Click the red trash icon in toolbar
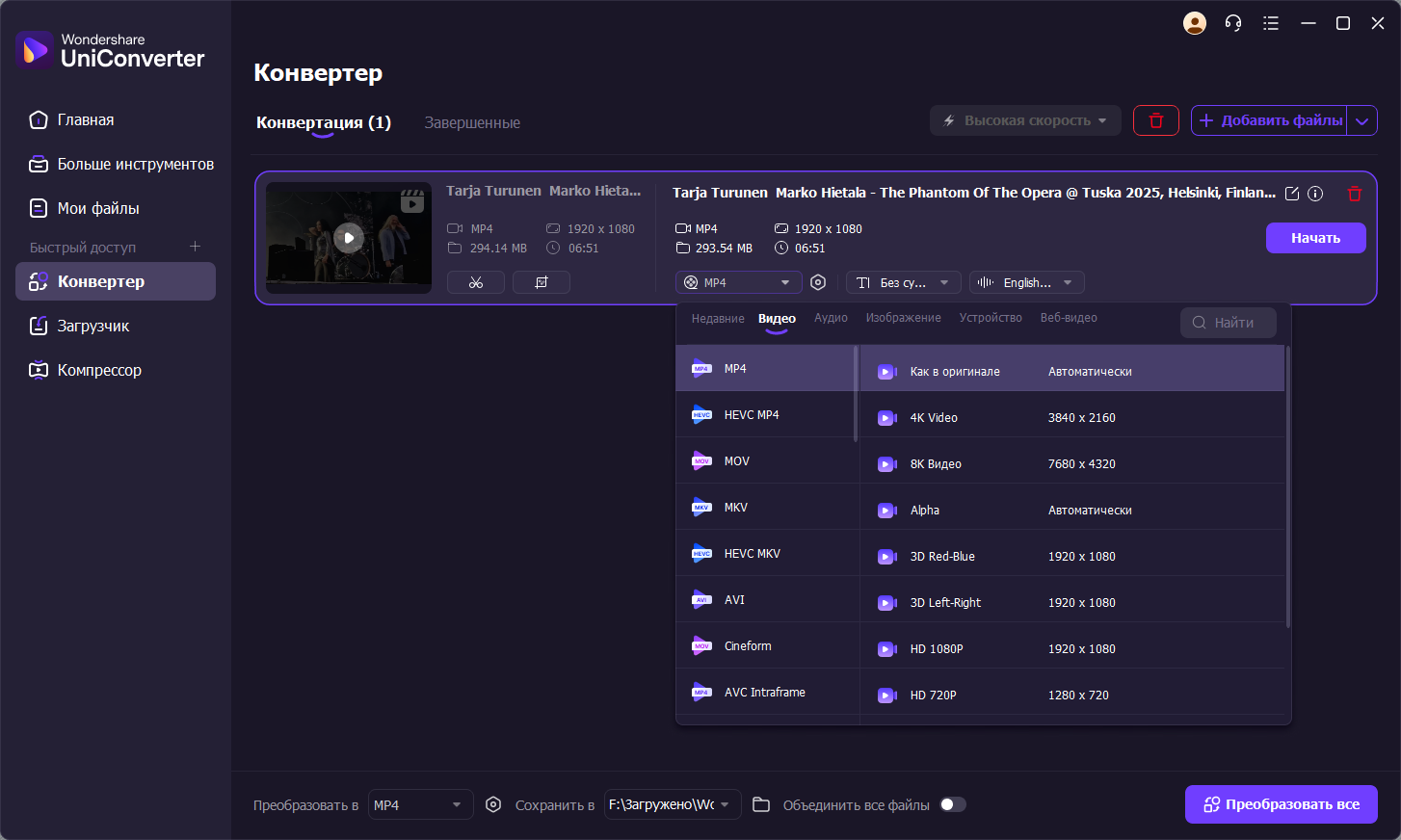 pyautogui.click(x=1156, y=120)
